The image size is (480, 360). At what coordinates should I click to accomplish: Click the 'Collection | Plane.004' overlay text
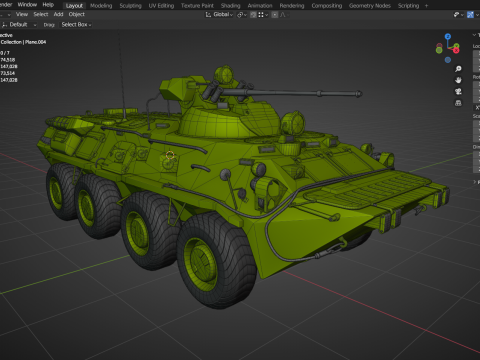point(23,42)
